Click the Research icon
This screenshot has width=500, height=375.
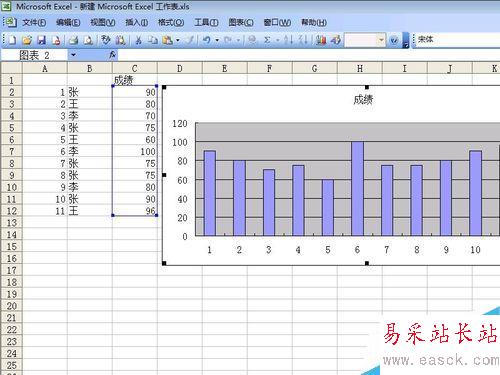point(120,40)
